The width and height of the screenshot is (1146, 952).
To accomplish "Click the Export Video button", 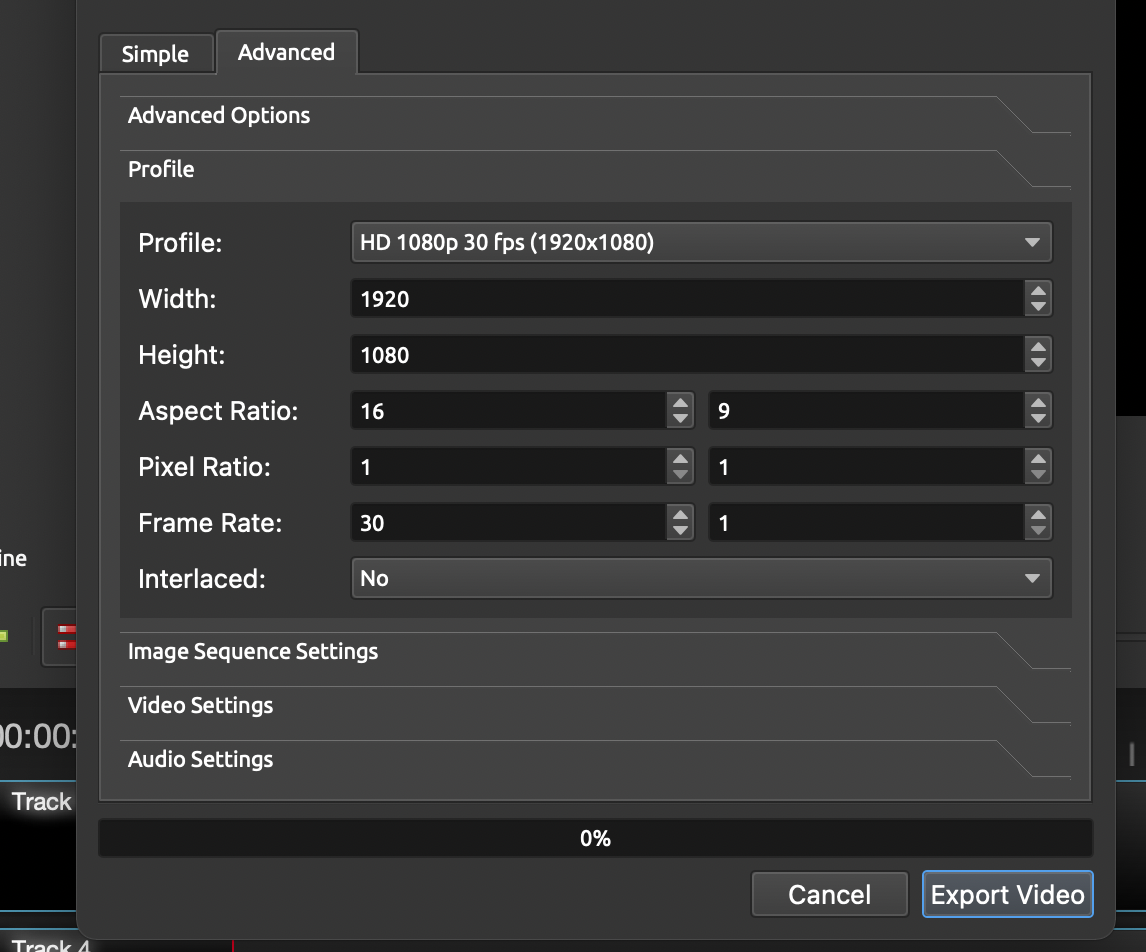I will (x=1007, y=894).
